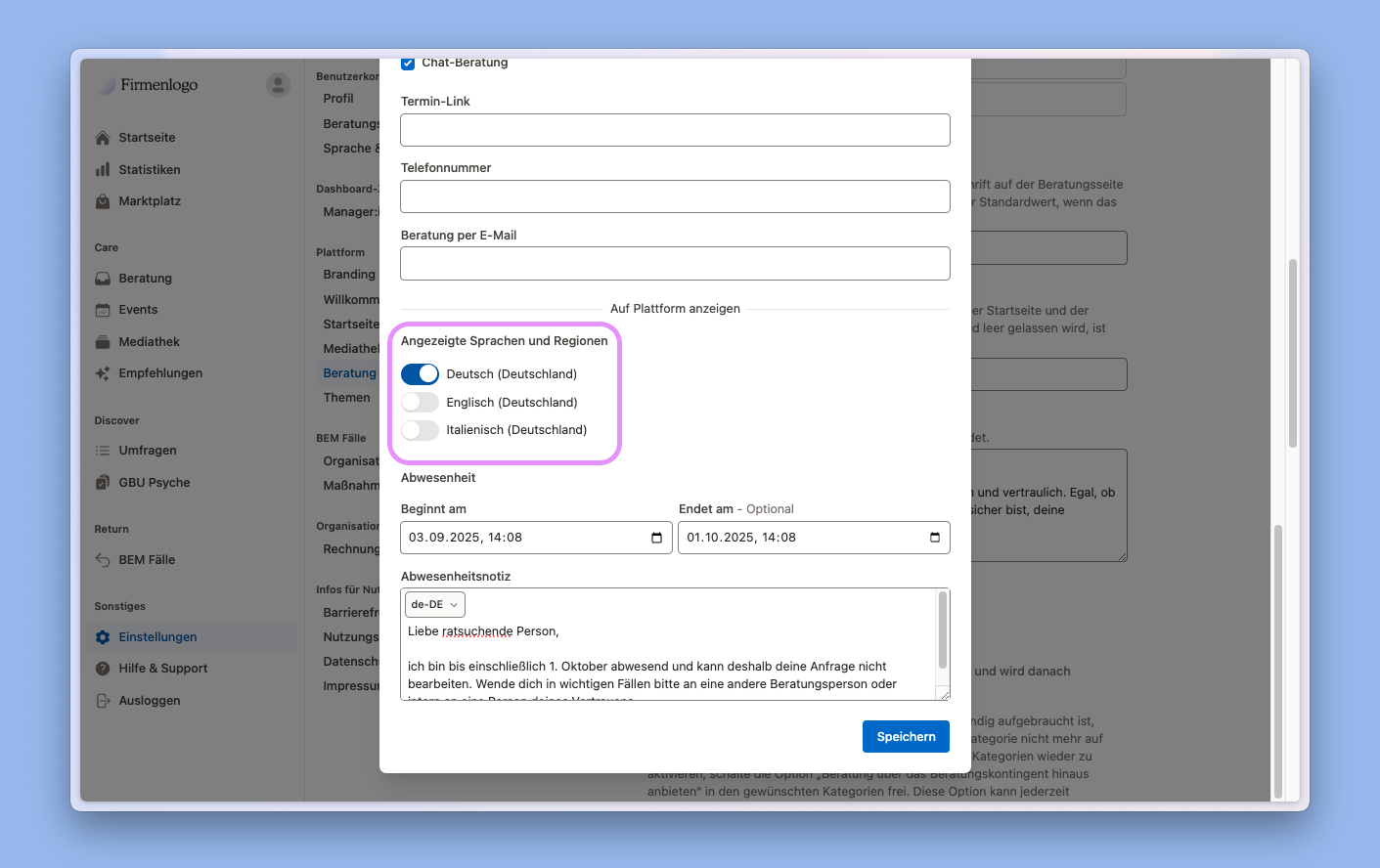
Task: Click the Abwesenheitsnotiz textarea scrollbar
Action: (x=943, y=630)
